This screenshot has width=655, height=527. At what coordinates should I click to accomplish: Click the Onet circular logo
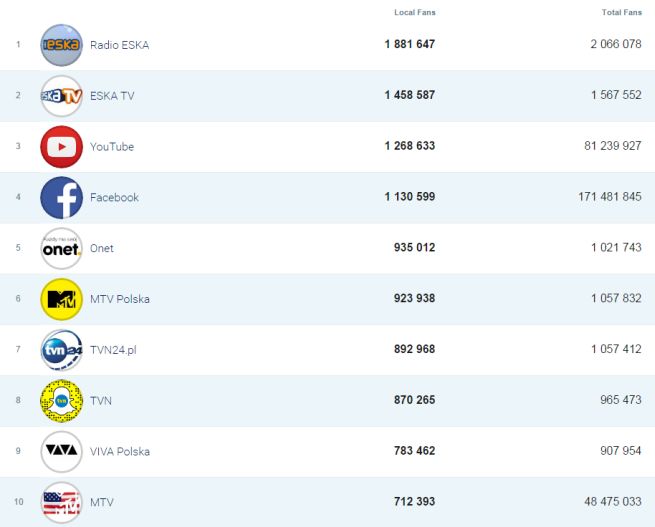[61, 249]
